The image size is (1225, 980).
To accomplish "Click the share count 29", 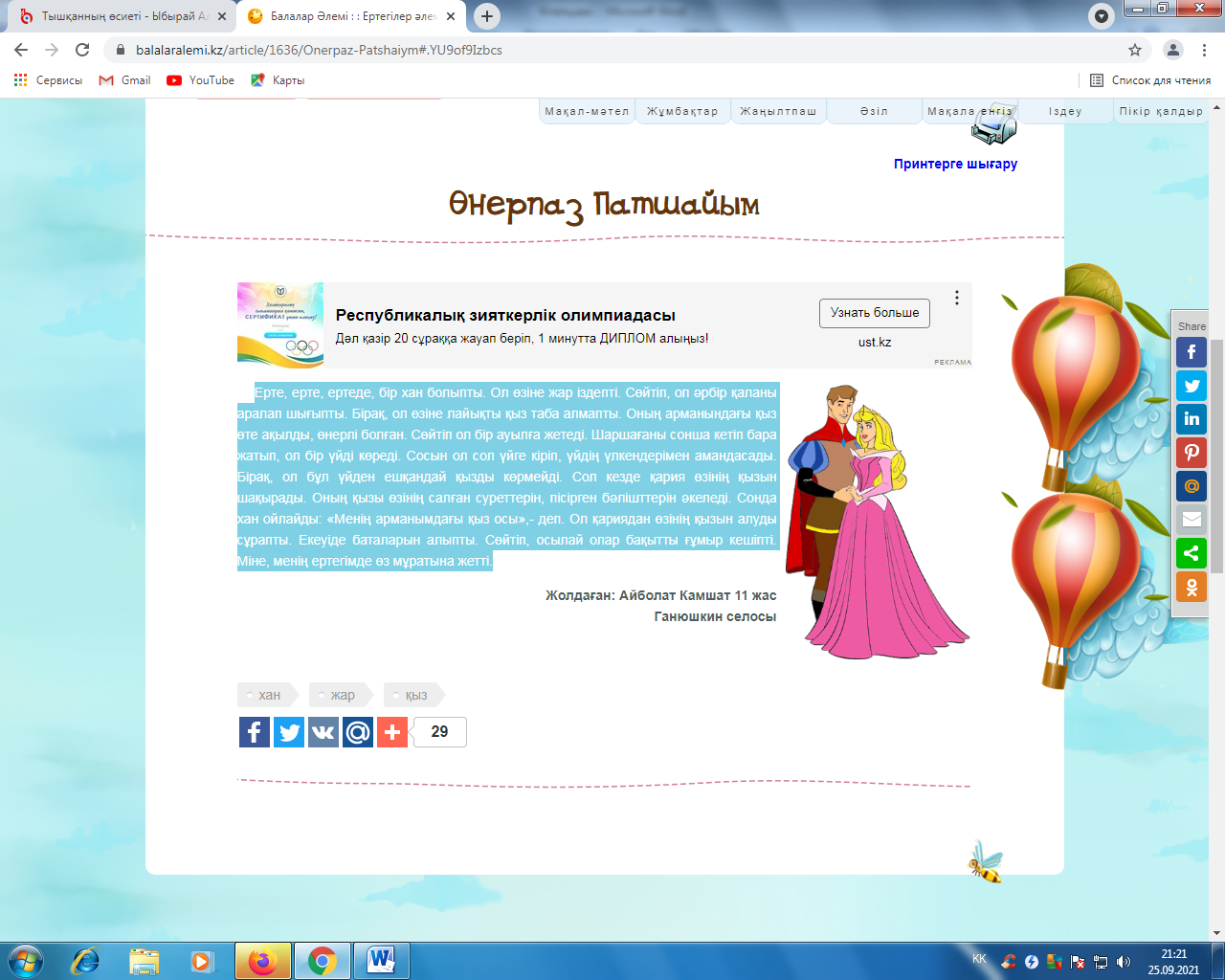I will (439, 732).
